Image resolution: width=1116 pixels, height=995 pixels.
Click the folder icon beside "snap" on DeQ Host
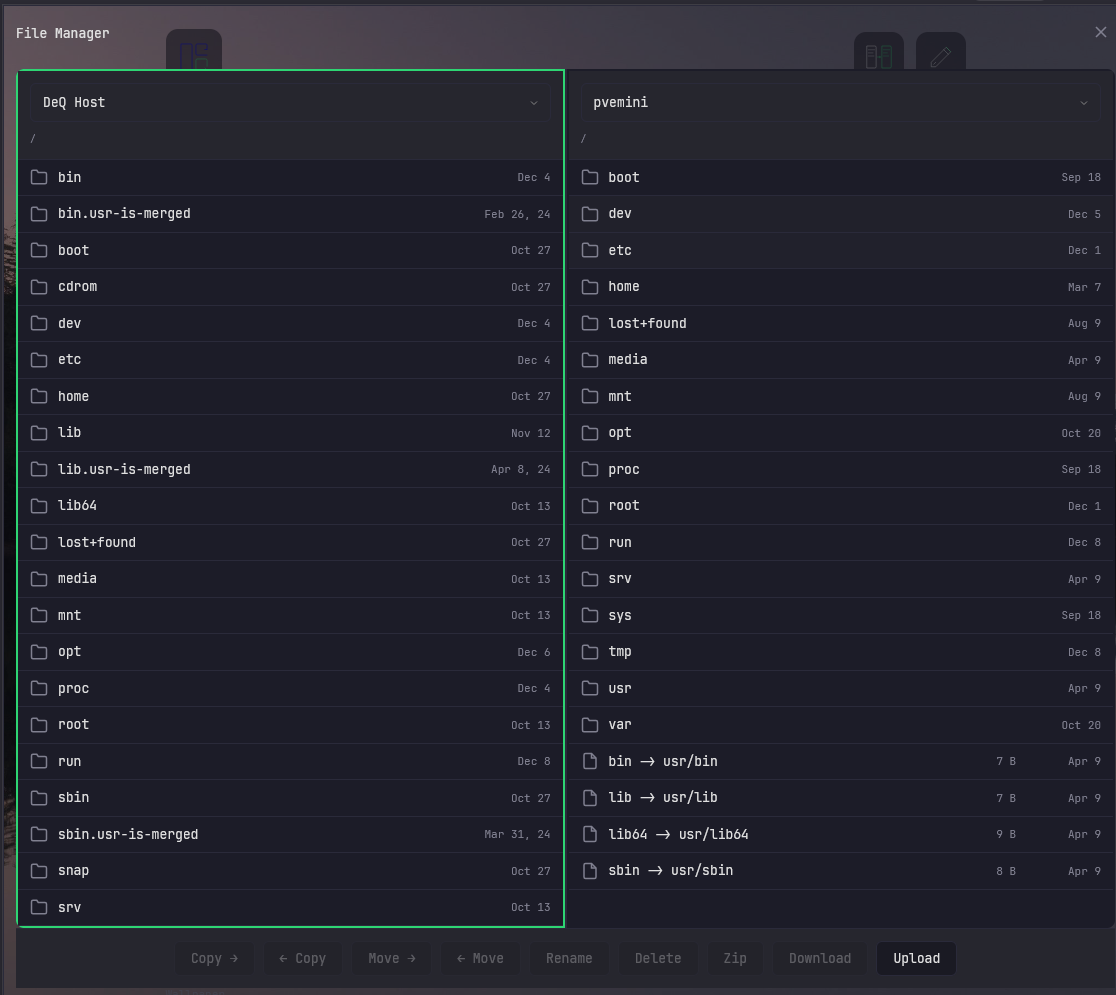coord(39,870)
